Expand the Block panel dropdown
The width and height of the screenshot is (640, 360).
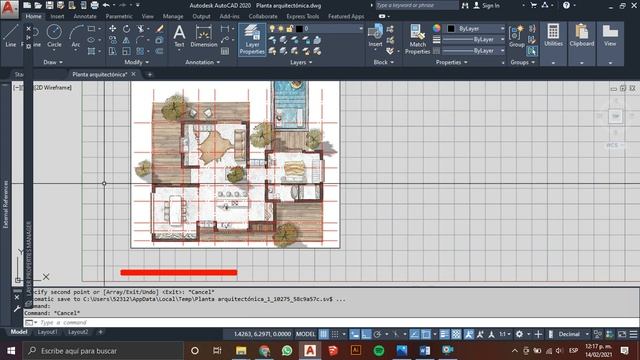click(384, 62)
